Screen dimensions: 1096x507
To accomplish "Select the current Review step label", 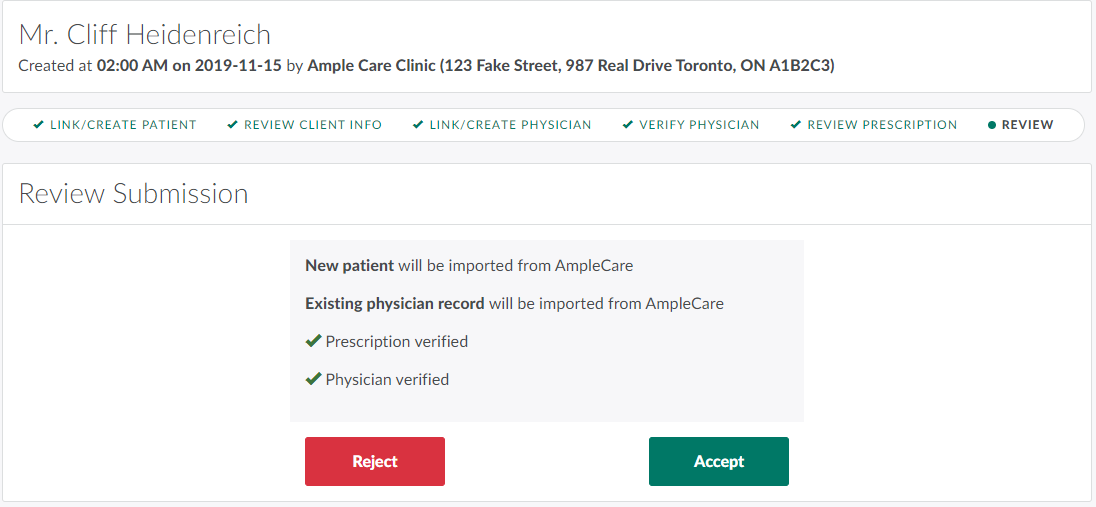I will 1027,125.
